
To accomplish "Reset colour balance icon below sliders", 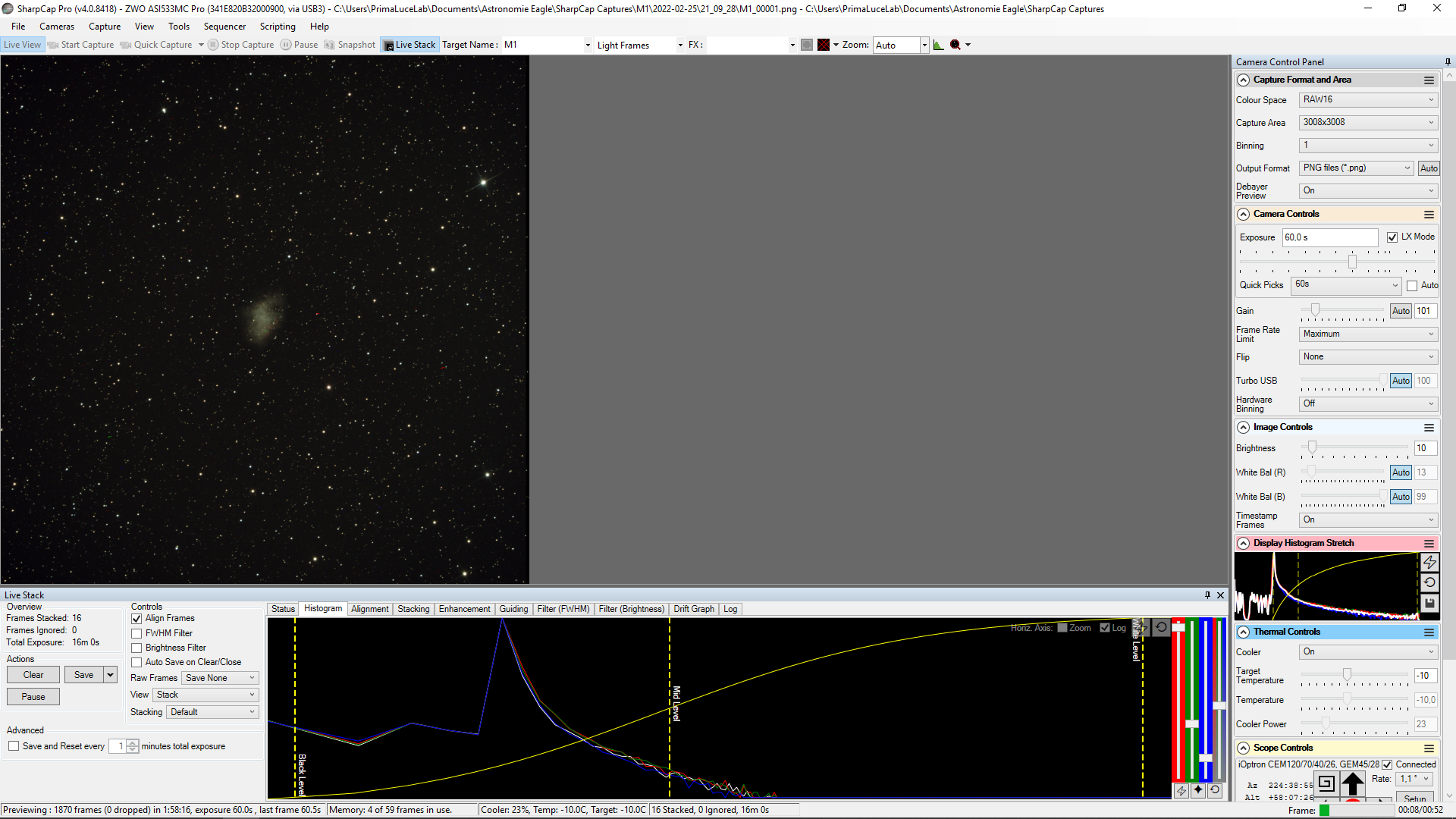I will pos(1215,790).
